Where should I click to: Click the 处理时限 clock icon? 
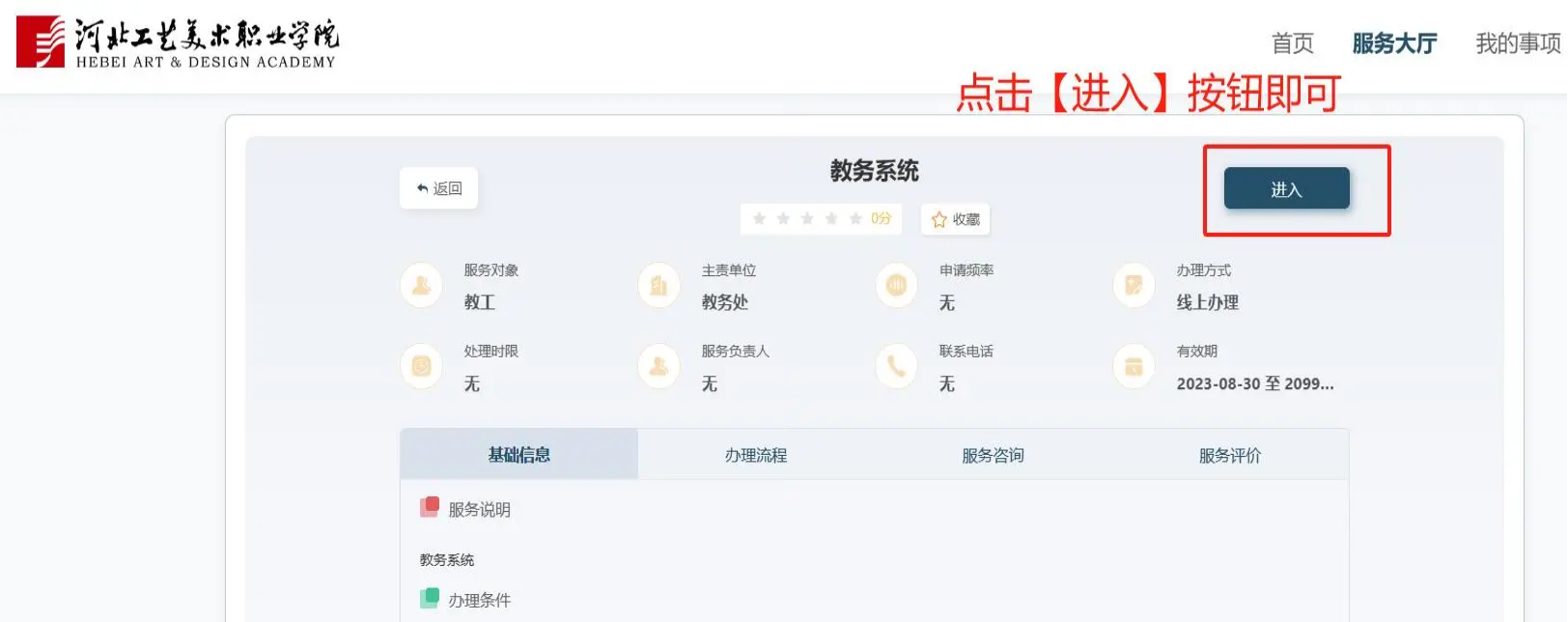click(421, 367)
